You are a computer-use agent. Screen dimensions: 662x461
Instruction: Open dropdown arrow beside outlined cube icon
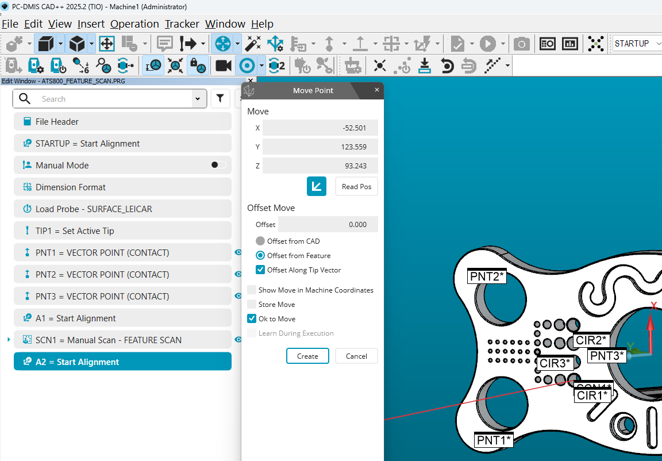tap(91, 43)
